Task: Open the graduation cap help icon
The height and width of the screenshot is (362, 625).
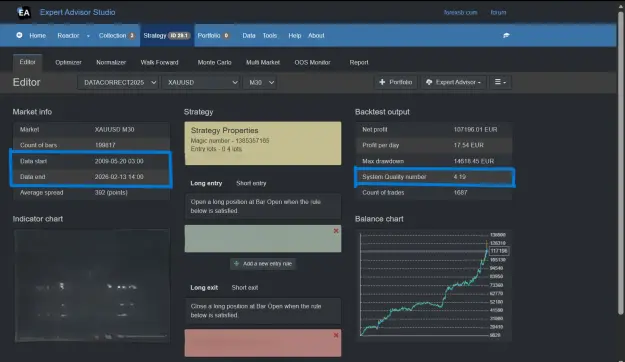Action: (506, 35)
